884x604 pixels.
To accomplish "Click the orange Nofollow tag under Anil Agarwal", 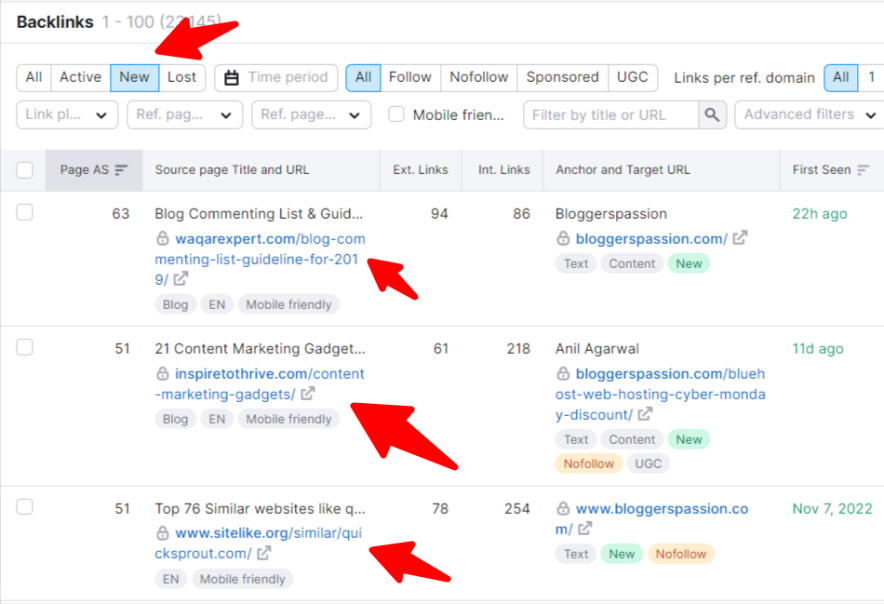I will [x=589, y=464].
